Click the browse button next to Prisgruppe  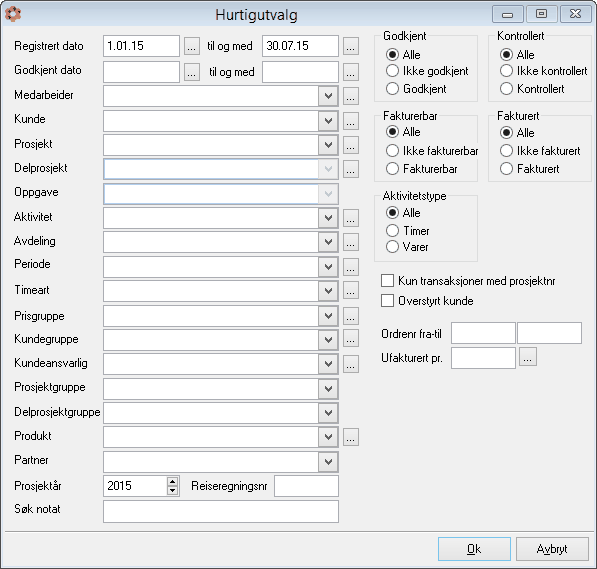(351, 316)
